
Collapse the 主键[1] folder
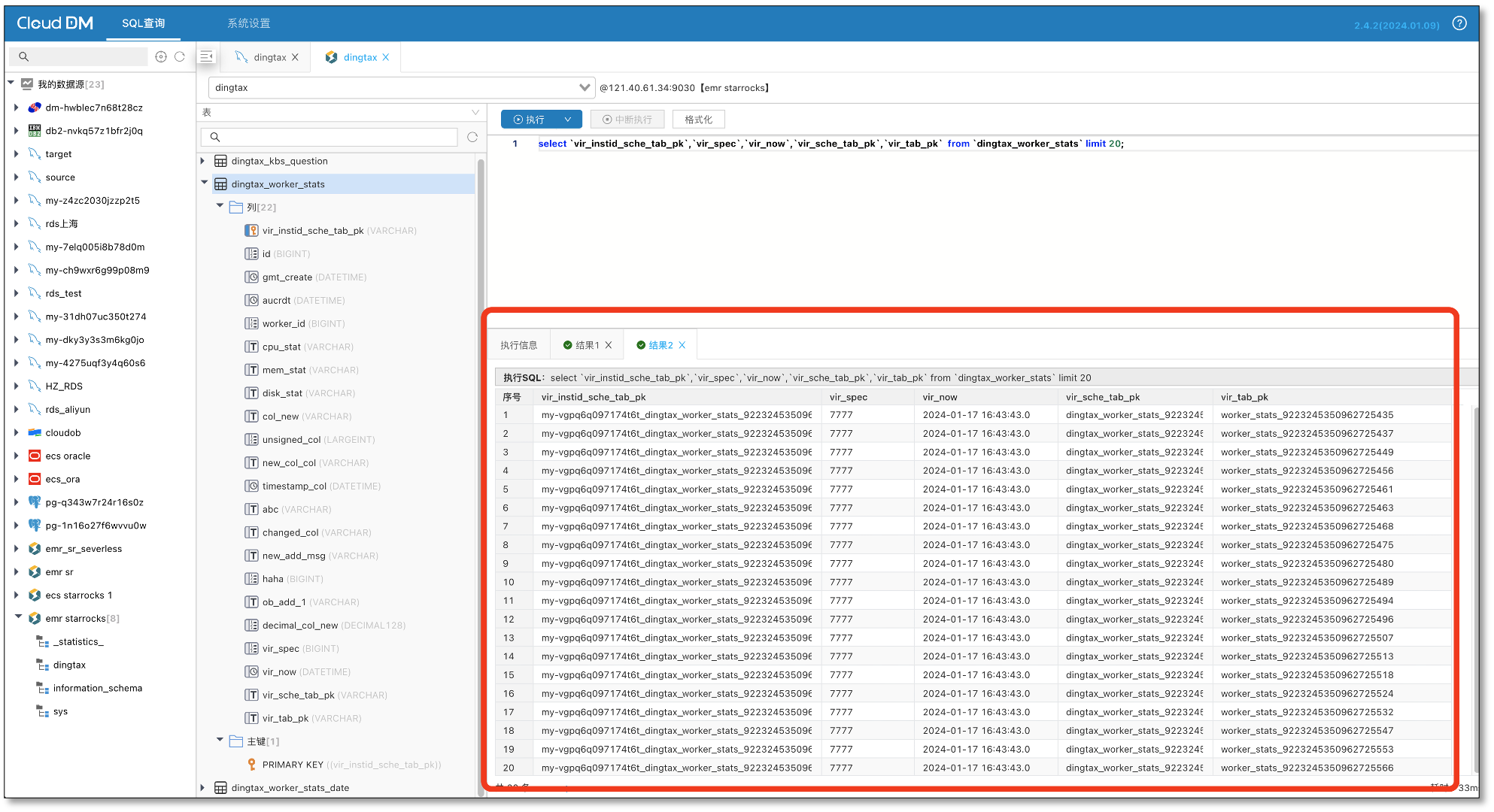[220, 740]
